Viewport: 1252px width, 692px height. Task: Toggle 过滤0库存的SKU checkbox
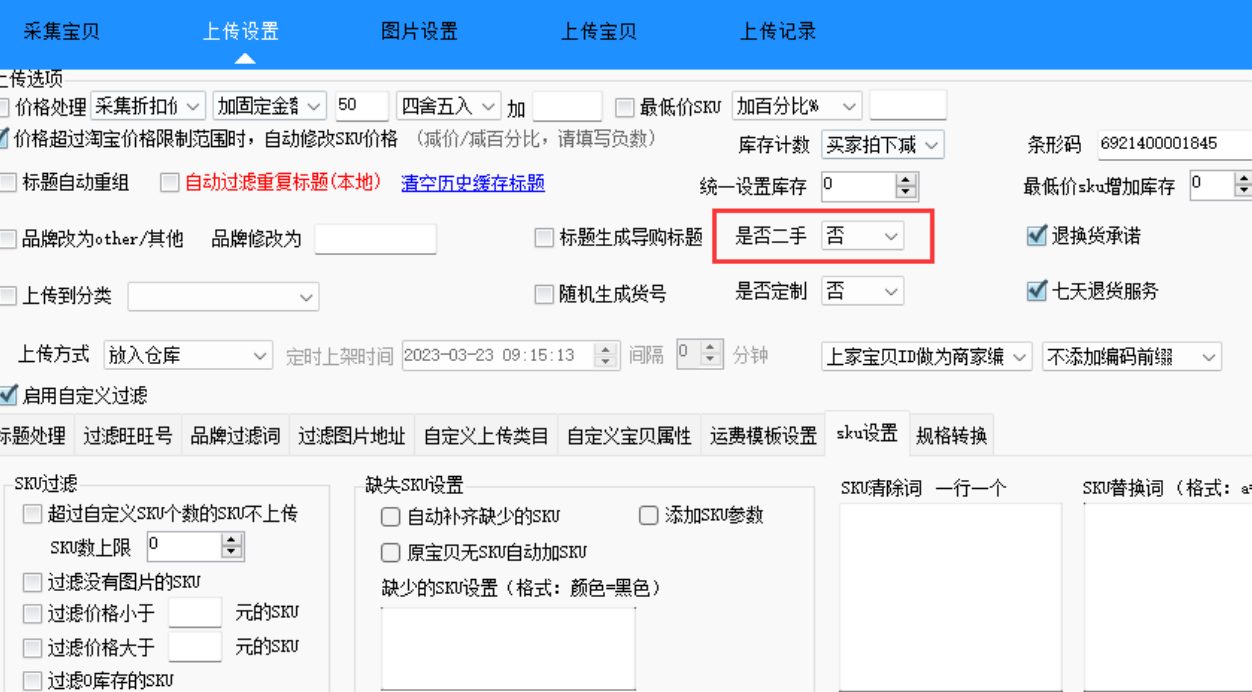[32, 681]
